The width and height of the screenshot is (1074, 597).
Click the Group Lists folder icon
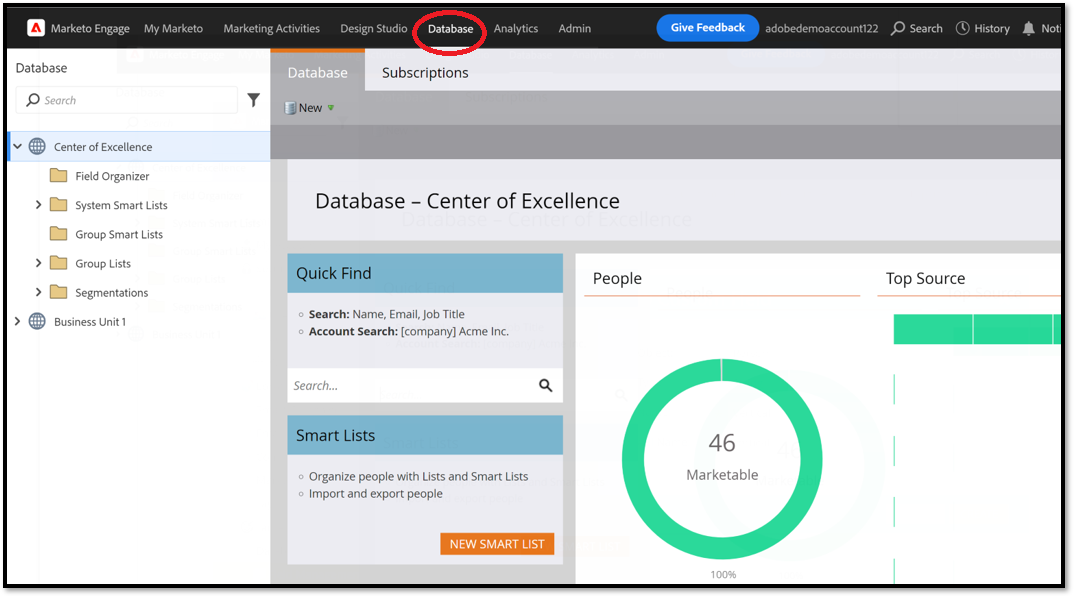(x=59, y=263)
